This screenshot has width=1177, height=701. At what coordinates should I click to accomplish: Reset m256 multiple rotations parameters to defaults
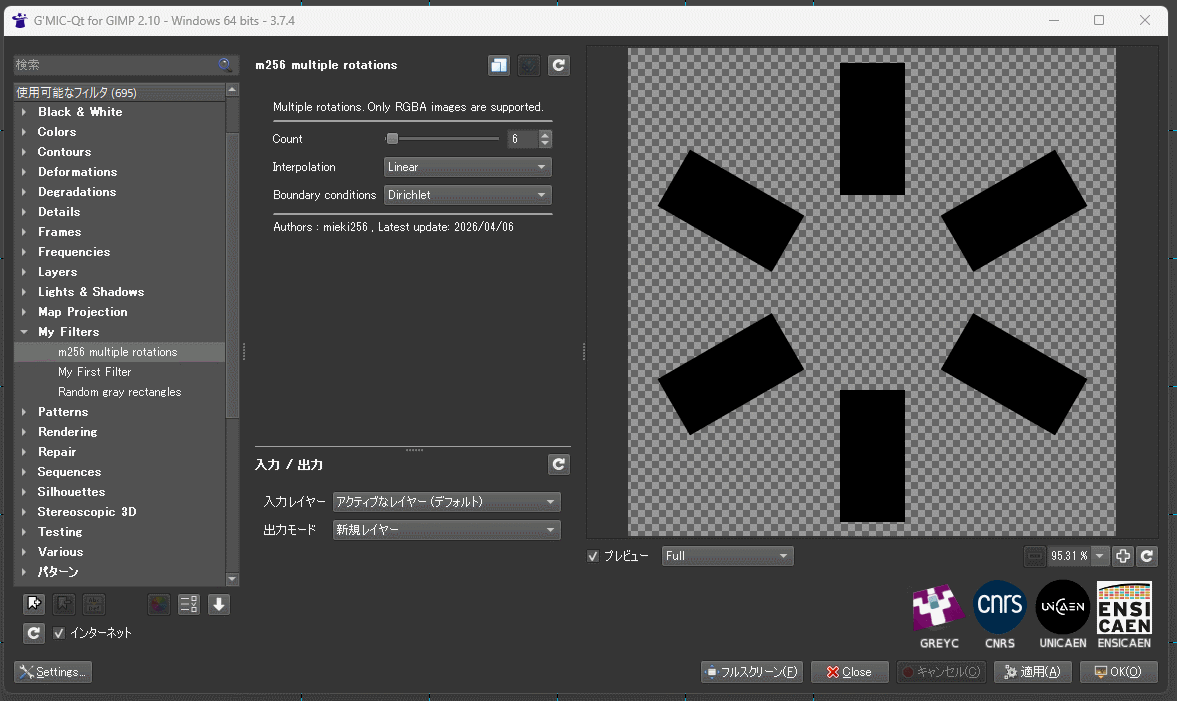coord(559,66)
